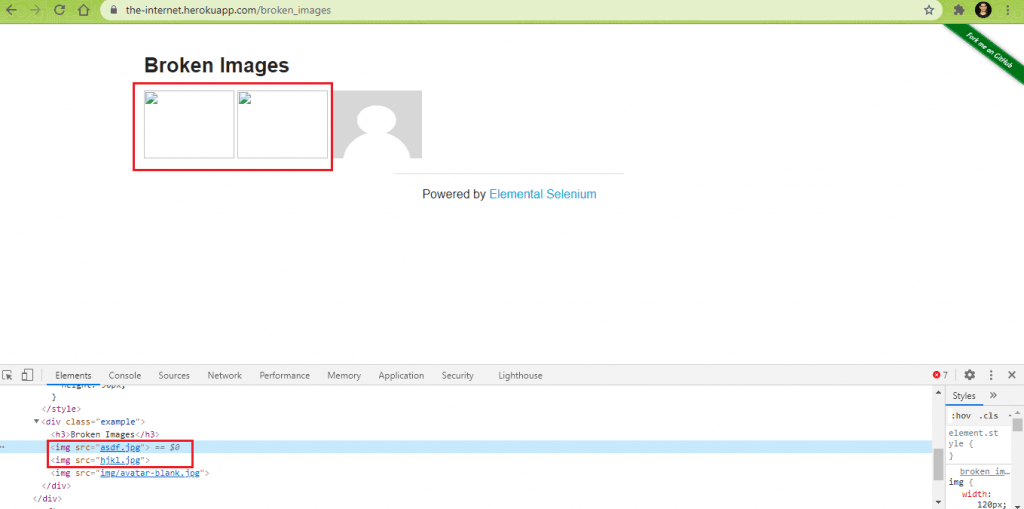Open the img/avatar-blank.jpg source link
Image resolution: width=1024 pixels, height=509 pixels.
click(152, 472)
